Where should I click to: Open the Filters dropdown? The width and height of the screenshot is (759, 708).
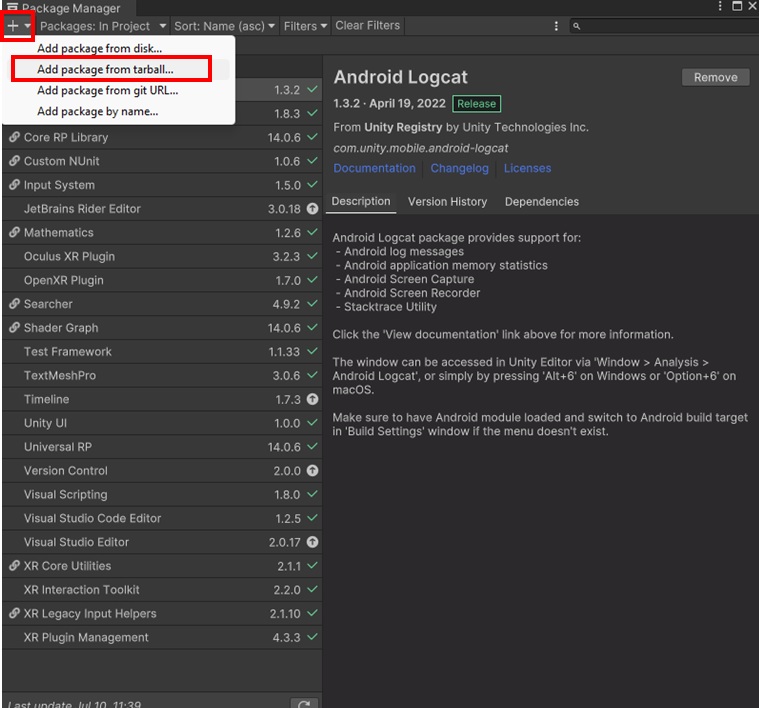point(305,26)
